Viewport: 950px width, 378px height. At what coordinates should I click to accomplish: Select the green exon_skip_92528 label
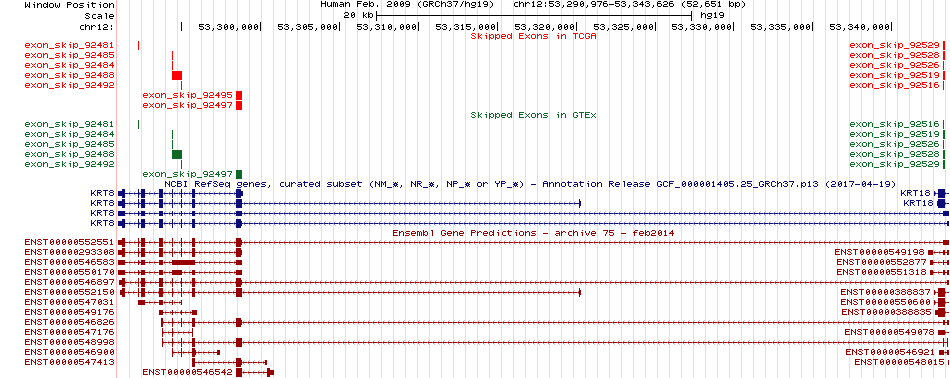[x=894, y=154]
